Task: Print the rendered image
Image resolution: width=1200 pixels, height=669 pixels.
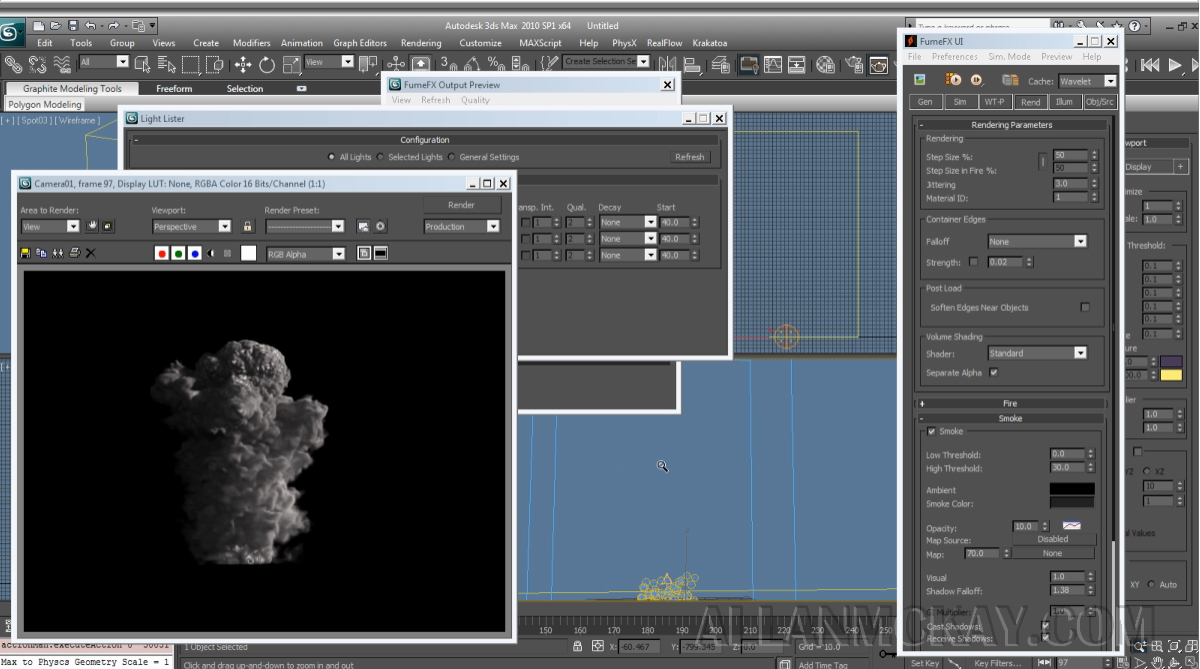Action: click(x=74, y=254)
